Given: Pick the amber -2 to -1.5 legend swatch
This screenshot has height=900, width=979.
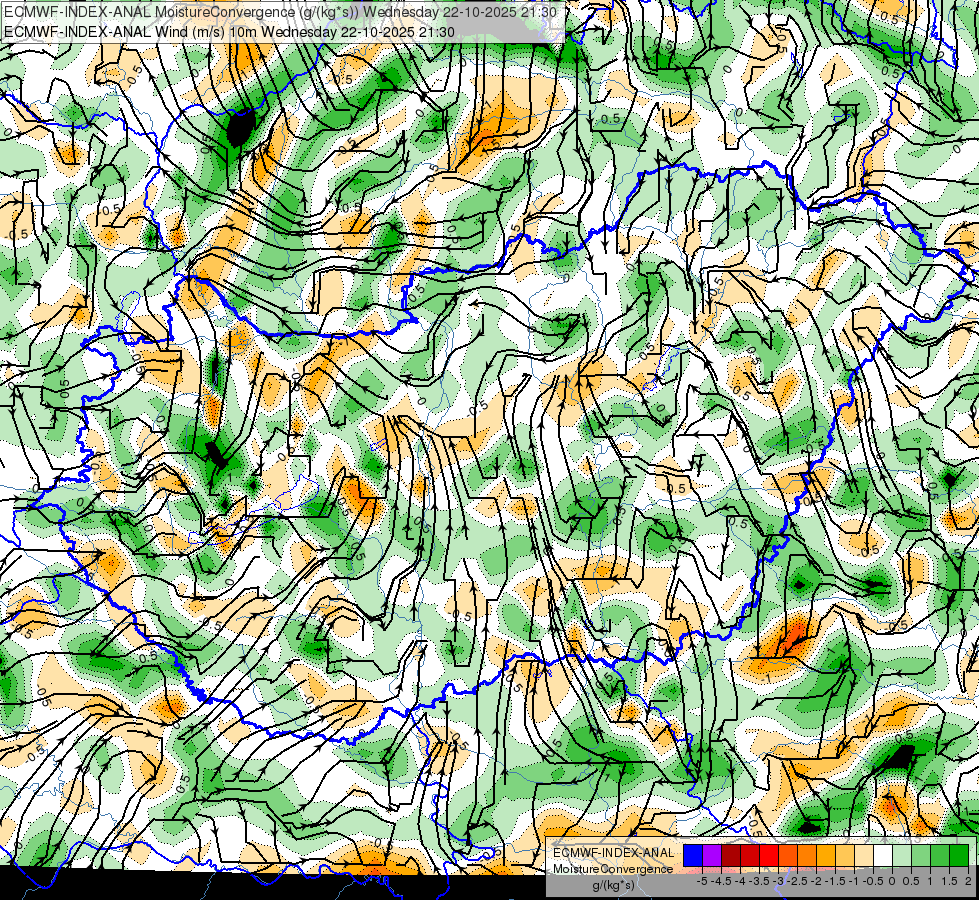Looking at the screenshot, I should [826, 855].
